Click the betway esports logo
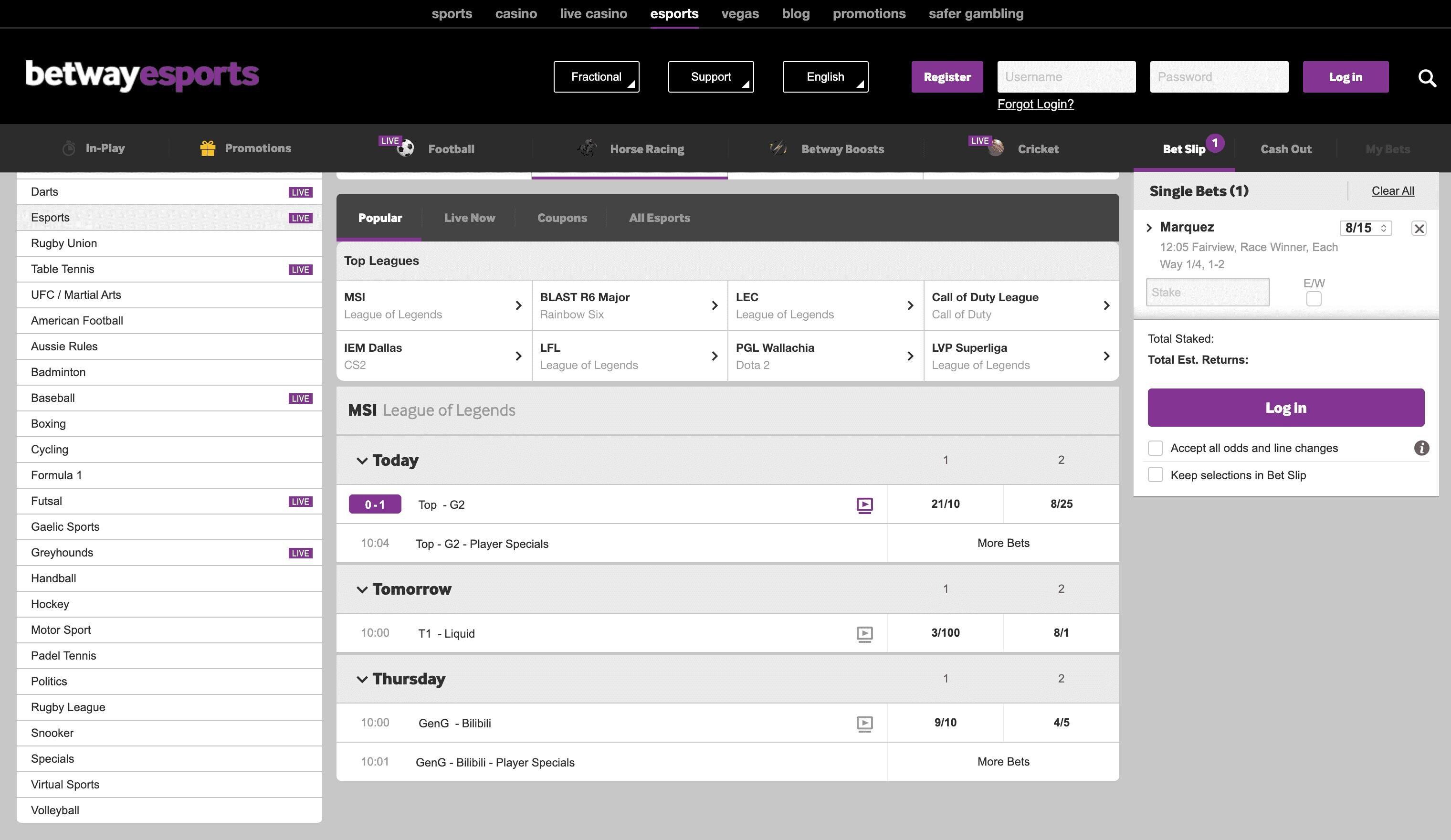This screenshot has width=1451, height=840. [x=142, y=75]
